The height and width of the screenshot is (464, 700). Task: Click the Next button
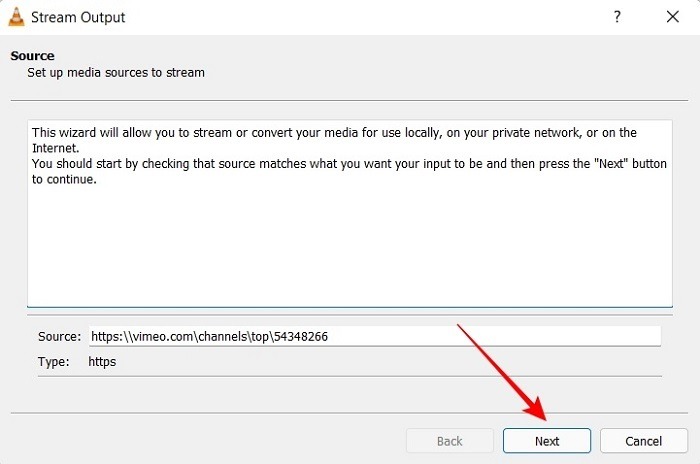tap(546, 441)
